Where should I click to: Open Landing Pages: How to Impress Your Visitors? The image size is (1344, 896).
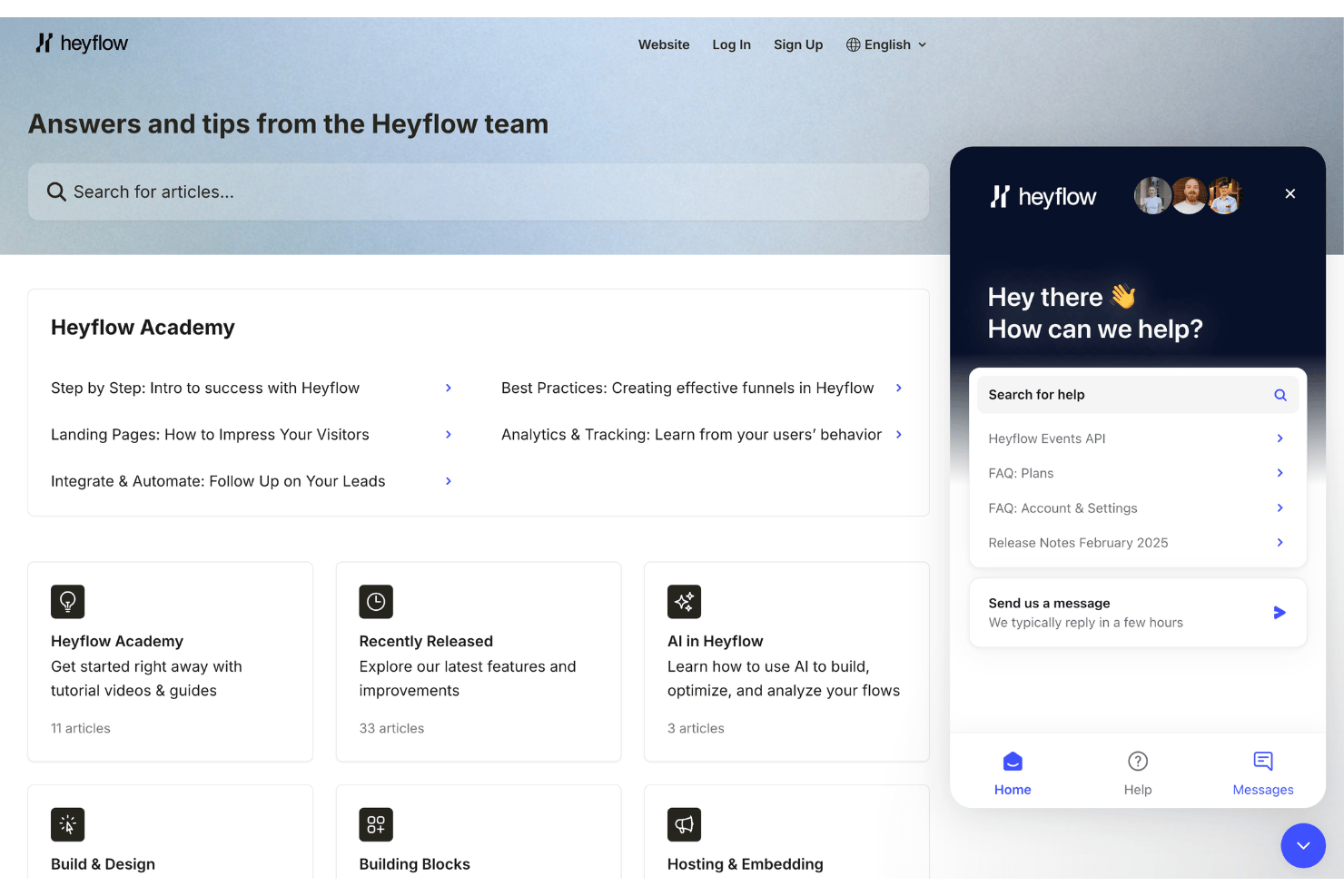[210, 434]
